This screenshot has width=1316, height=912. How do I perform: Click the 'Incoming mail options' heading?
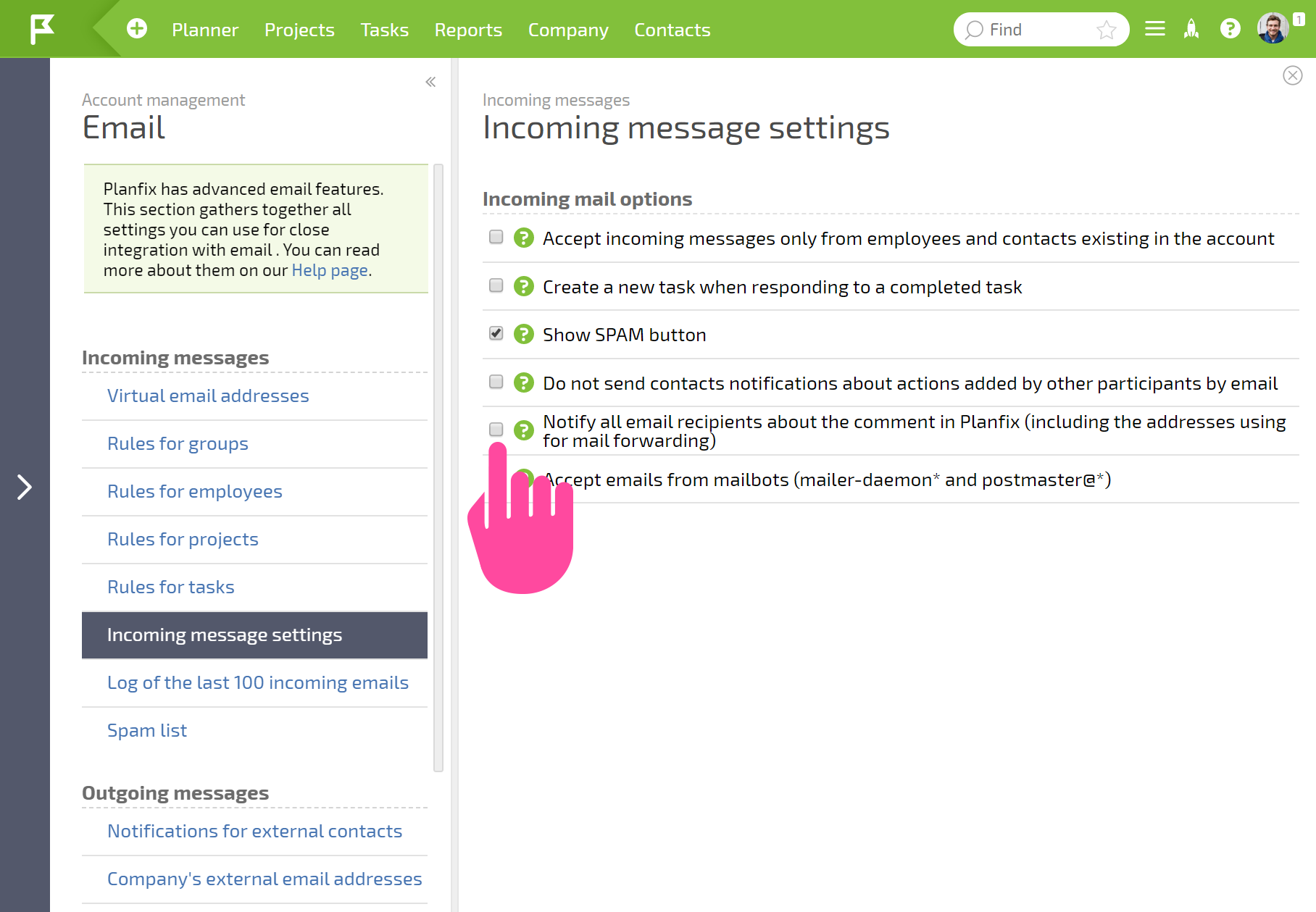pyautogui.click(x=588, y=198)
